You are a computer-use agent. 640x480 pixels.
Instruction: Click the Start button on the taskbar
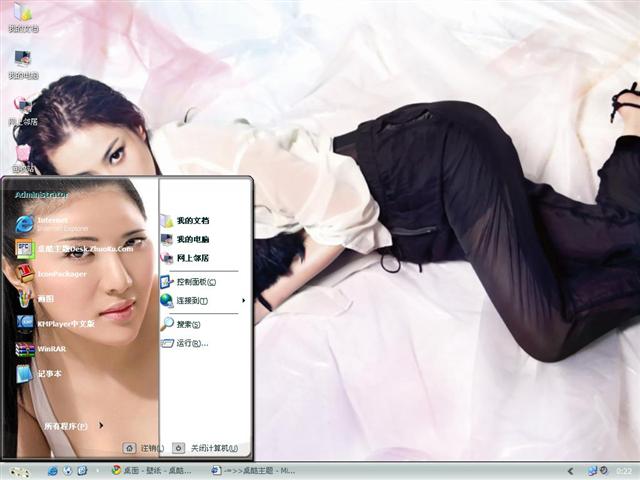[19, 472]
